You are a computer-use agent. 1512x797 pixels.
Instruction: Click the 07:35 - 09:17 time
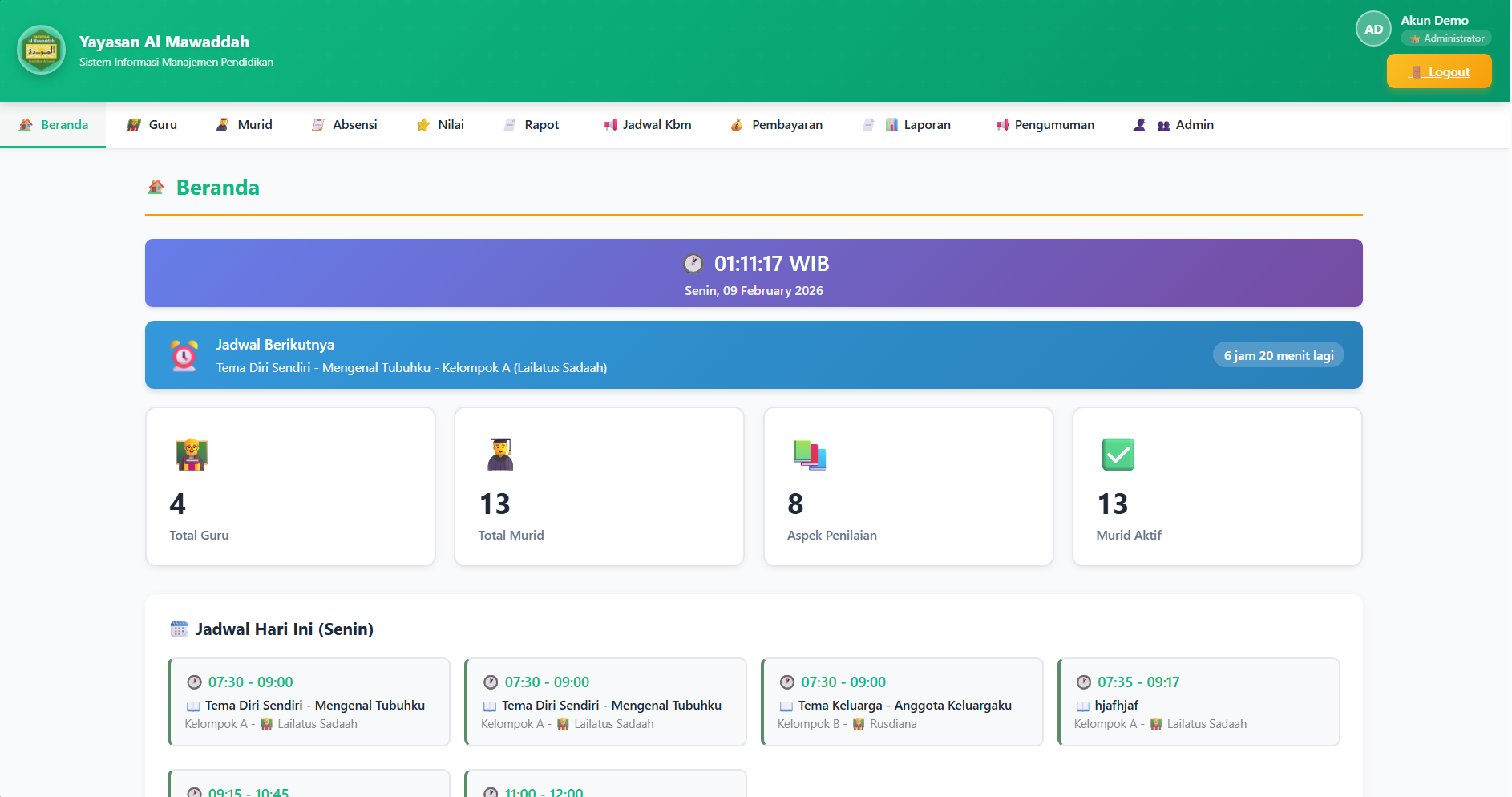pyautogui.click(x=1138, y=682)
